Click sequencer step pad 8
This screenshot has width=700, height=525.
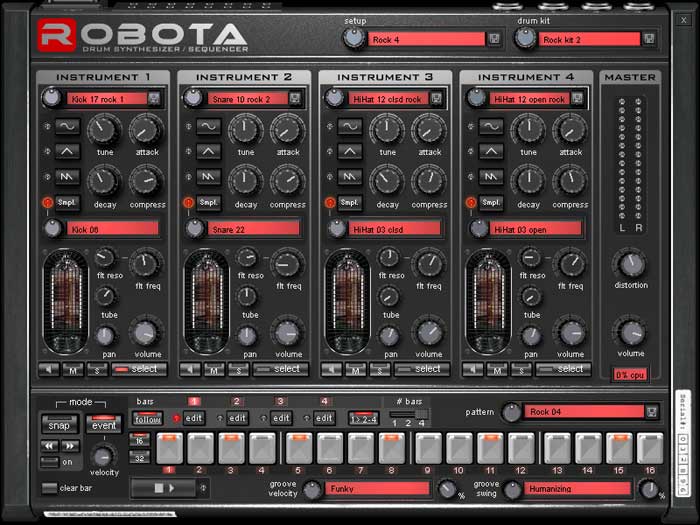[392, 448]
